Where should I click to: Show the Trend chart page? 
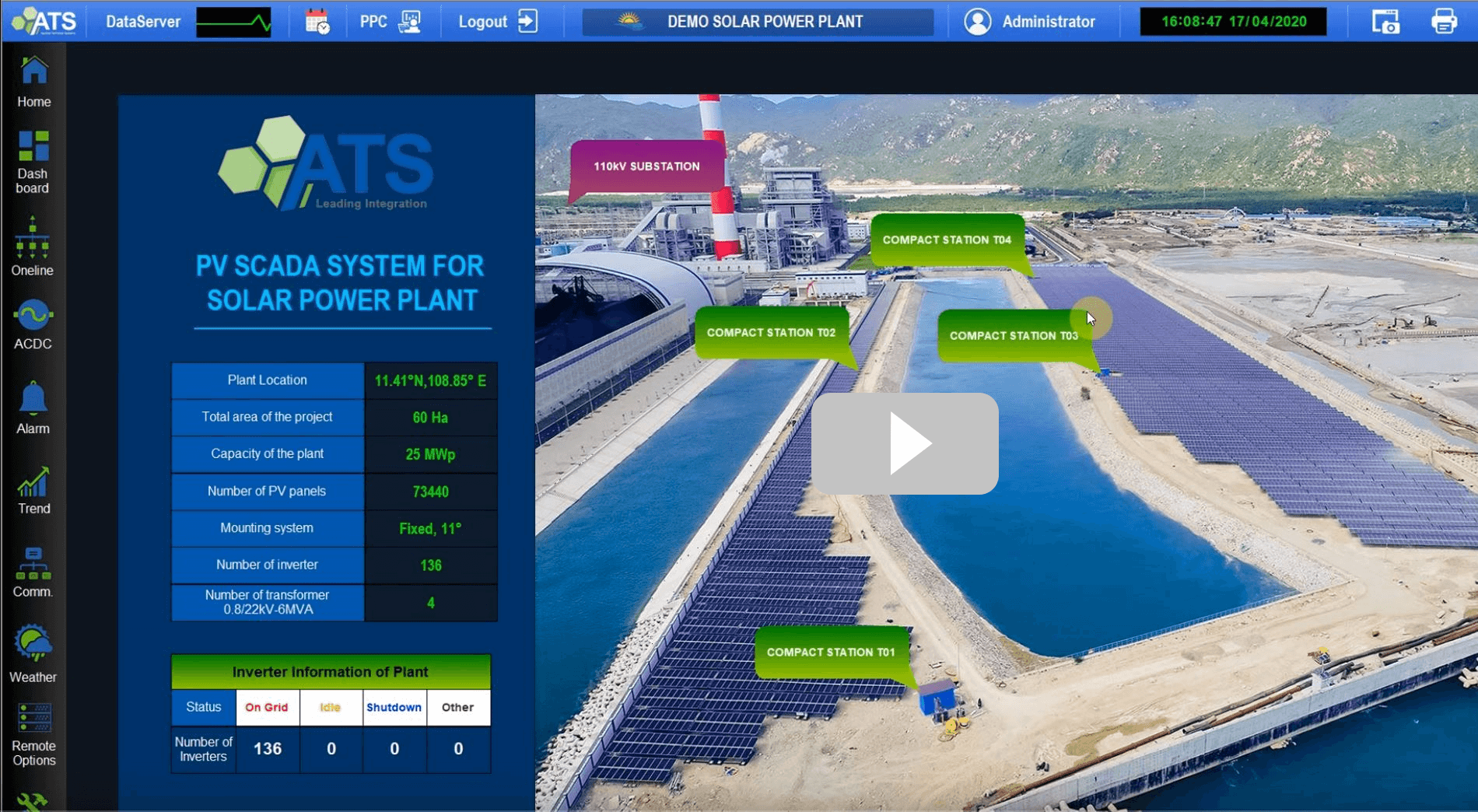click(x=33, y=490)
